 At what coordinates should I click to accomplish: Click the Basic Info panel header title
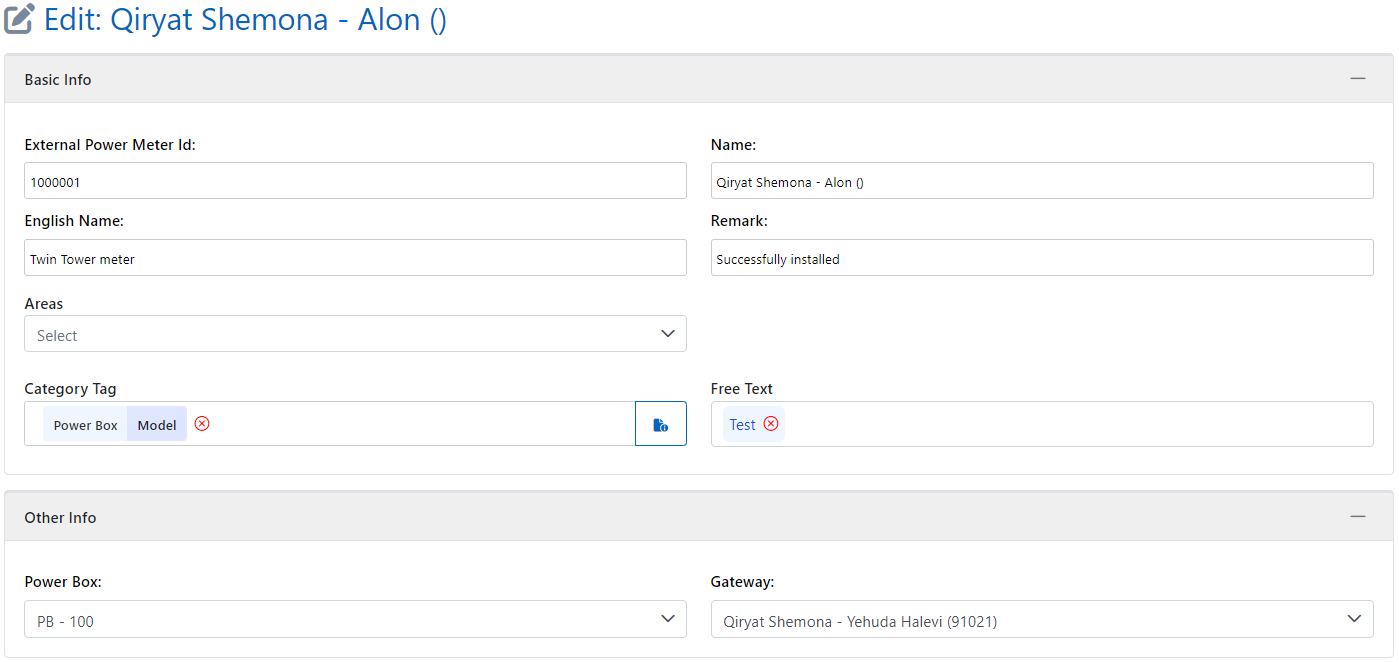pyautogui.click(x=58, y=80)
